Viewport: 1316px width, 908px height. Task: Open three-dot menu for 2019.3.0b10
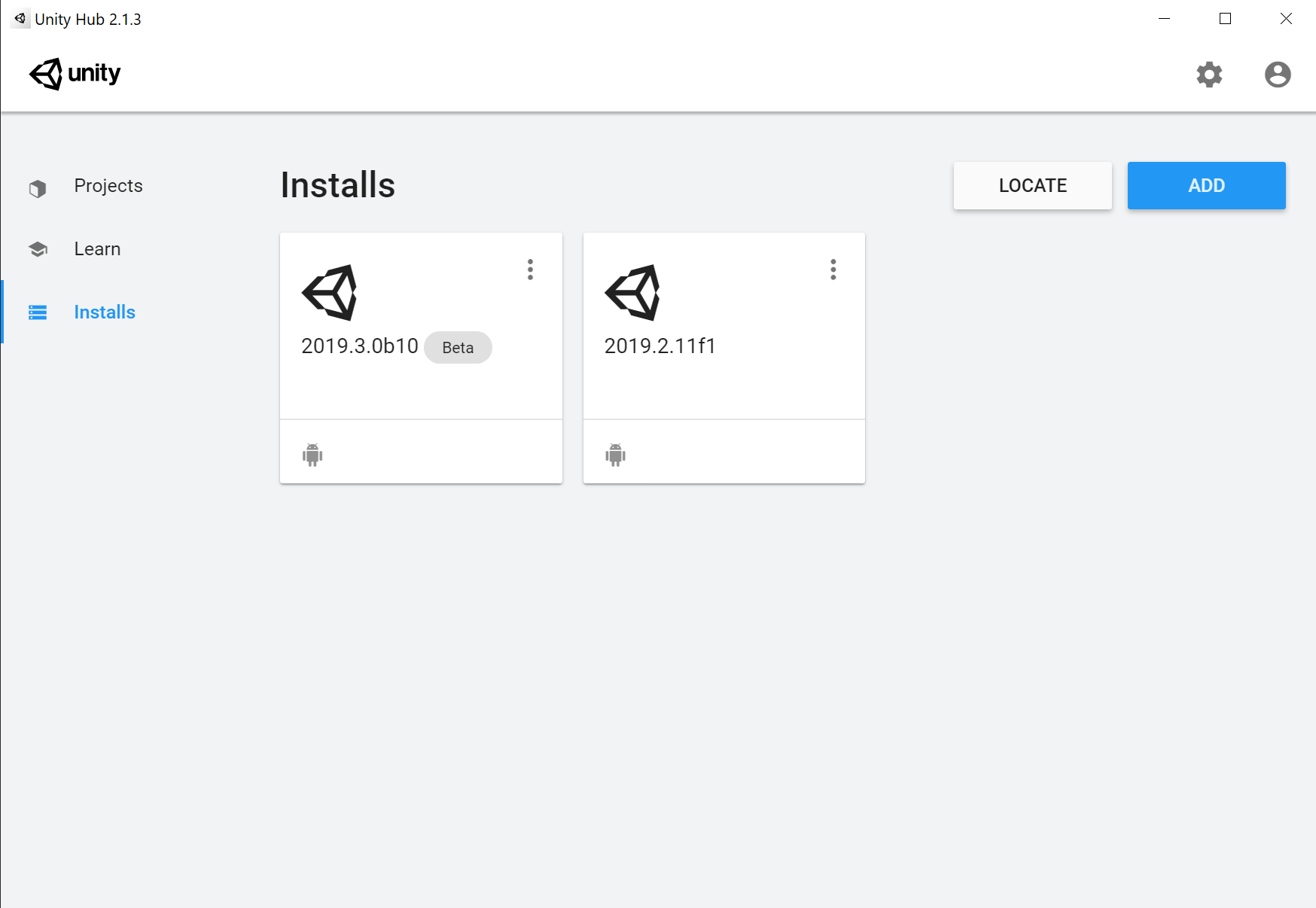(530, 270)
